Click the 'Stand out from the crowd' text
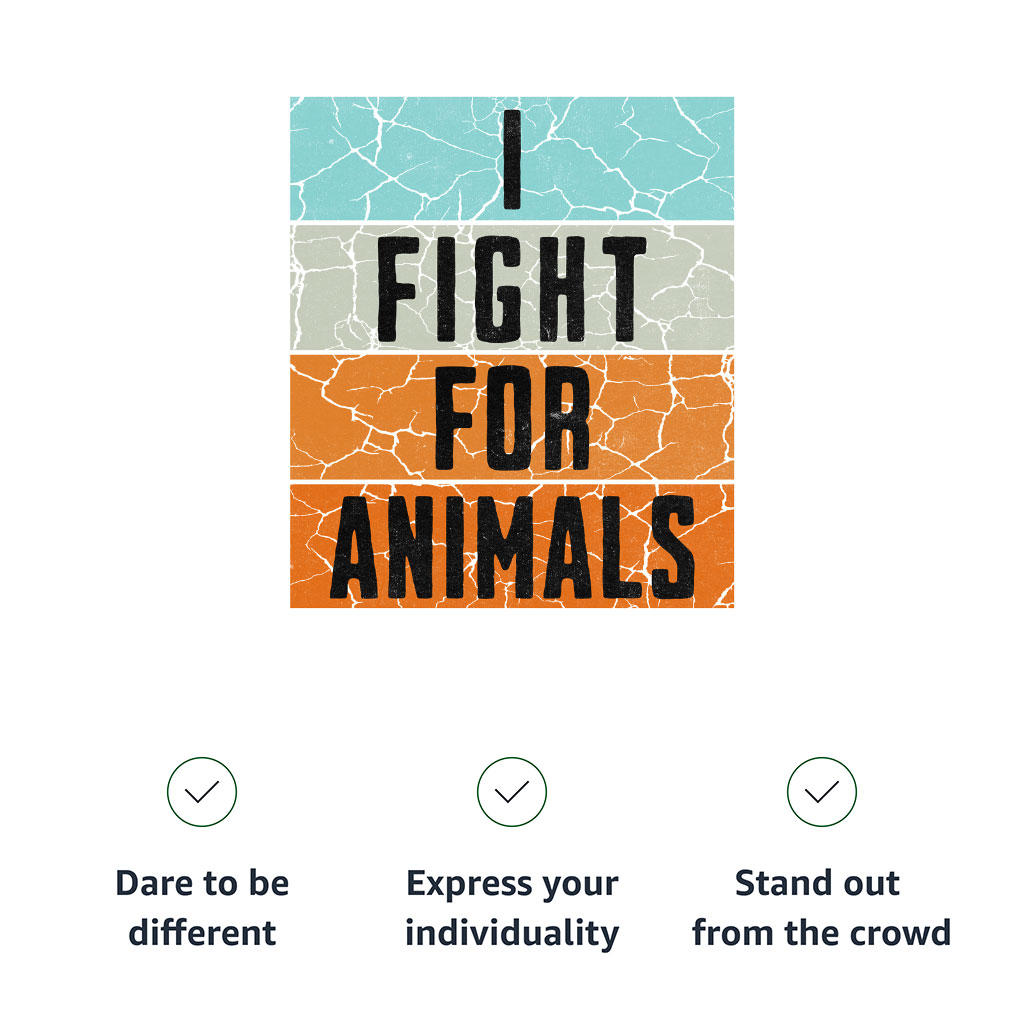 (x=822, y=908)
